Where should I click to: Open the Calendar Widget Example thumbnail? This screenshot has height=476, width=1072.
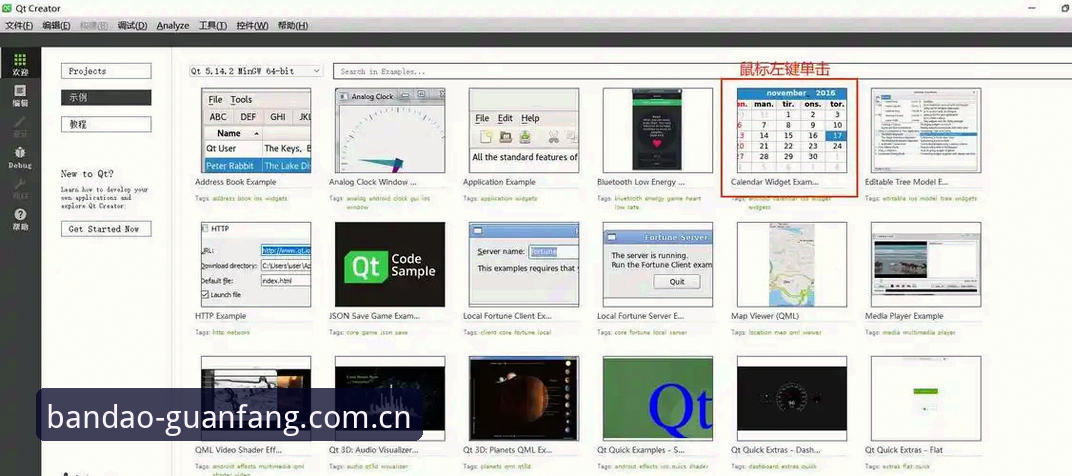(x=792, y=130)
